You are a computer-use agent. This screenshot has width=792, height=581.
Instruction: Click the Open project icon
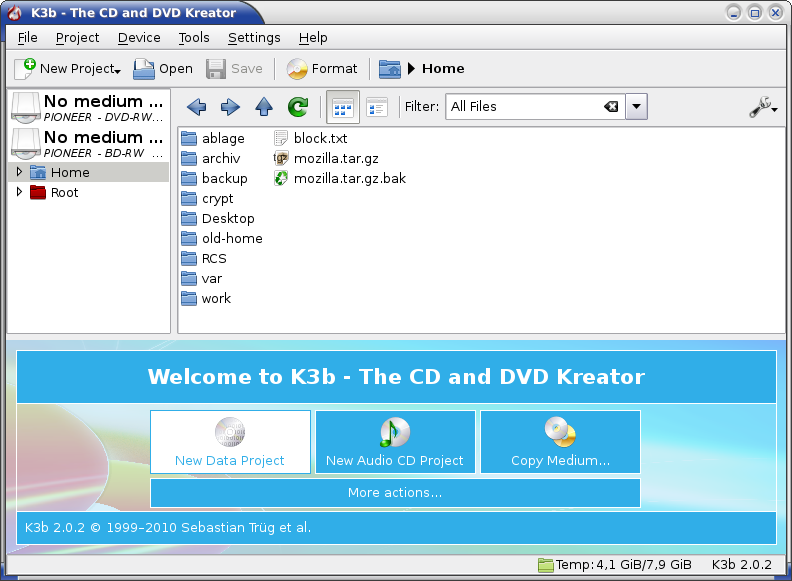[x=145, y=69]
